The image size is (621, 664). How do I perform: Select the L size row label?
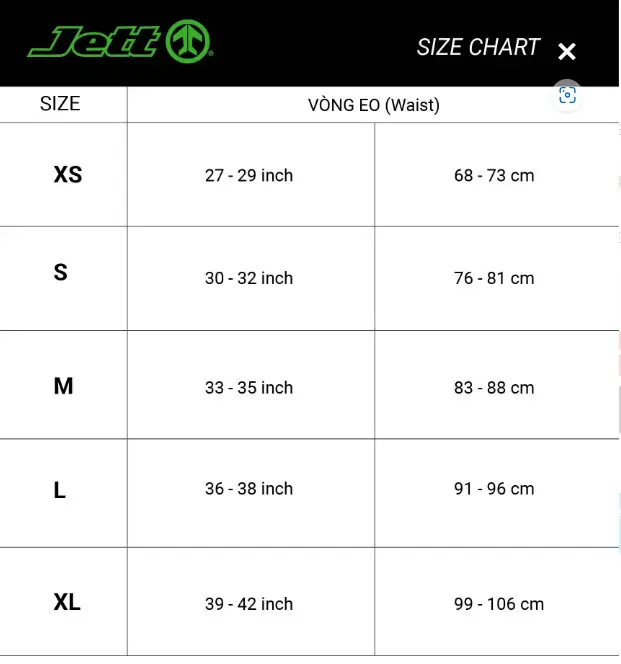60,490
